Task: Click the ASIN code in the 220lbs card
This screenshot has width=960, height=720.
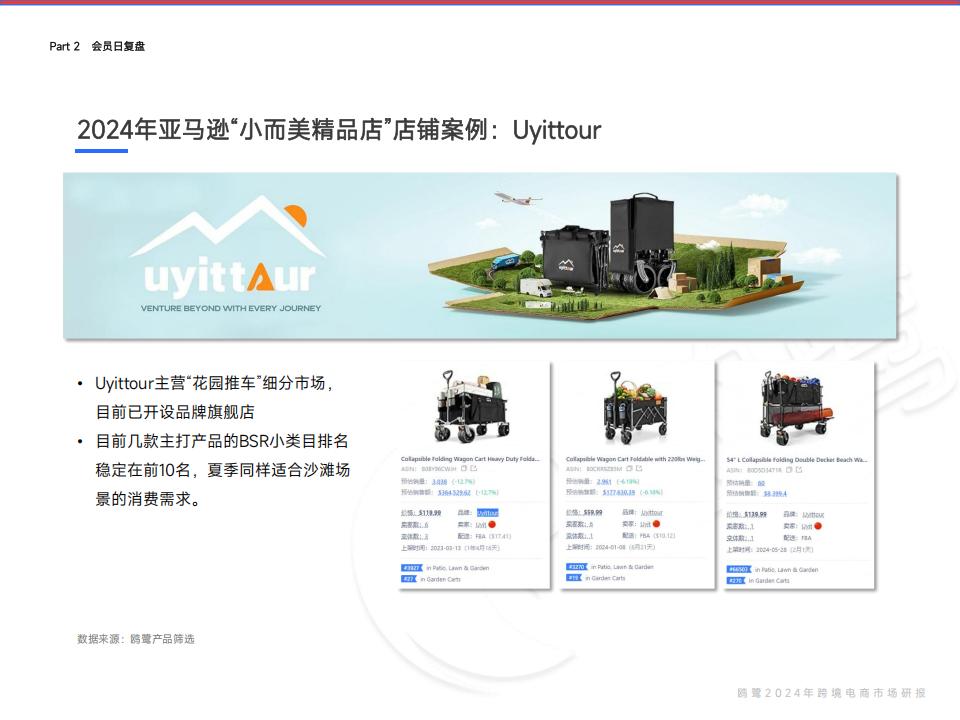Action: (x=604, y=469)
